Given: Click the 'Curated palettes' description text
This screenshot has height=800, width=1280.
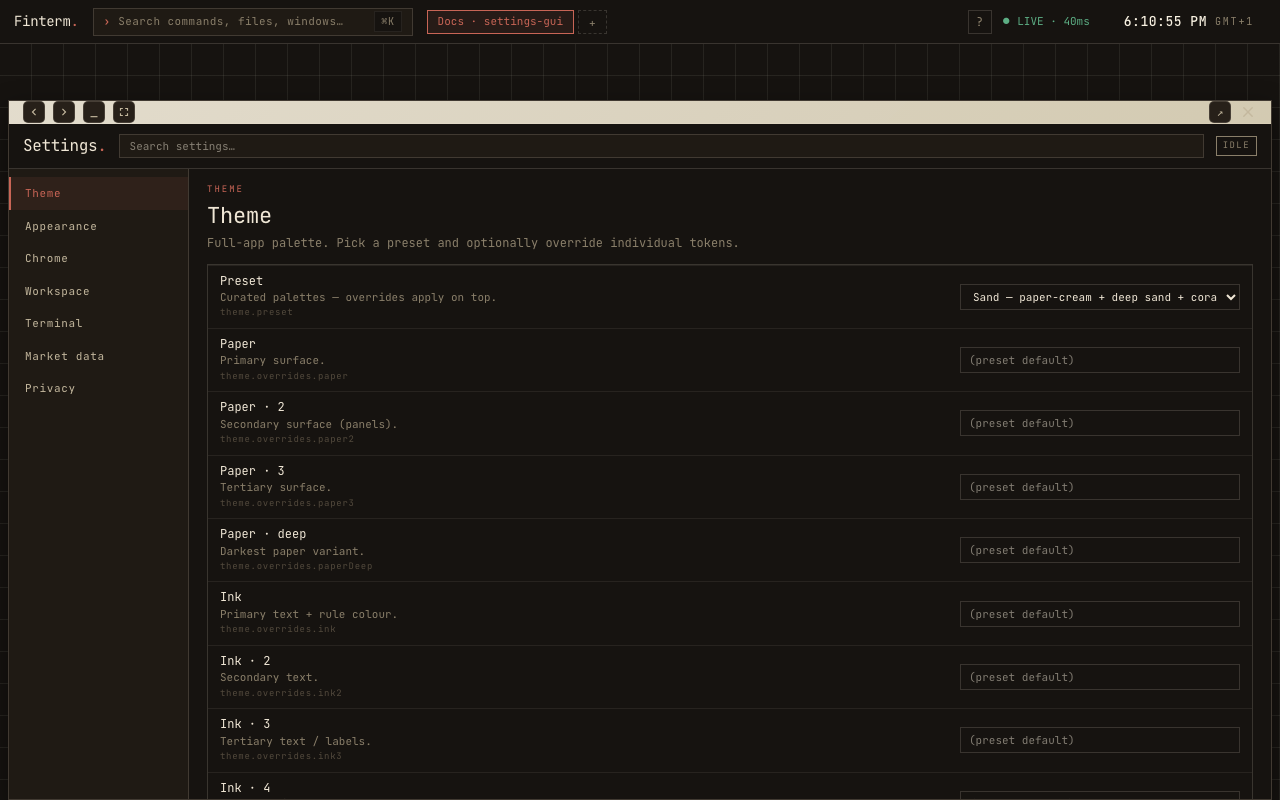Looking at the screenshot, I should coord(358,297).
